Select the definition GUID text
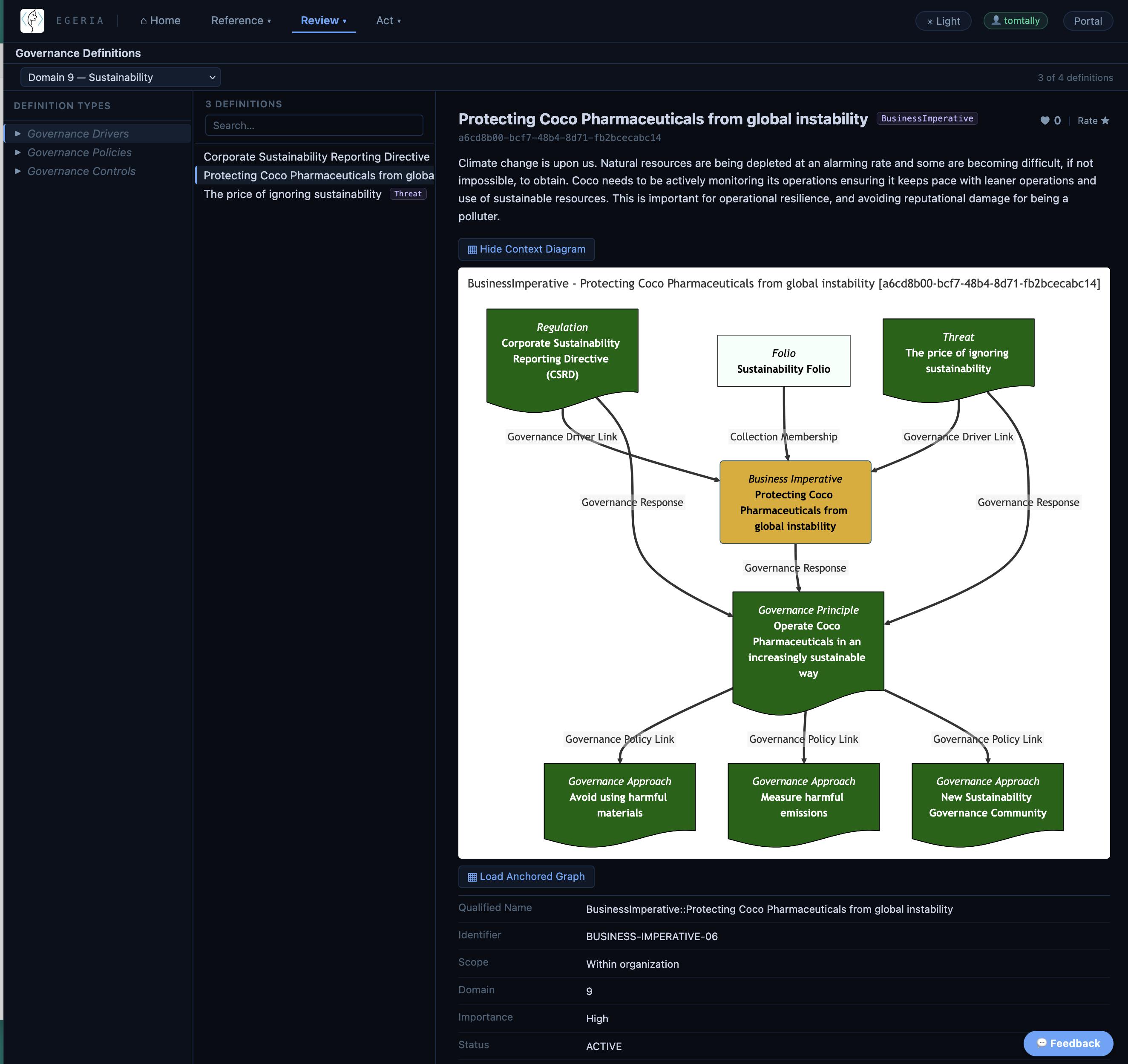 [559, 138]
